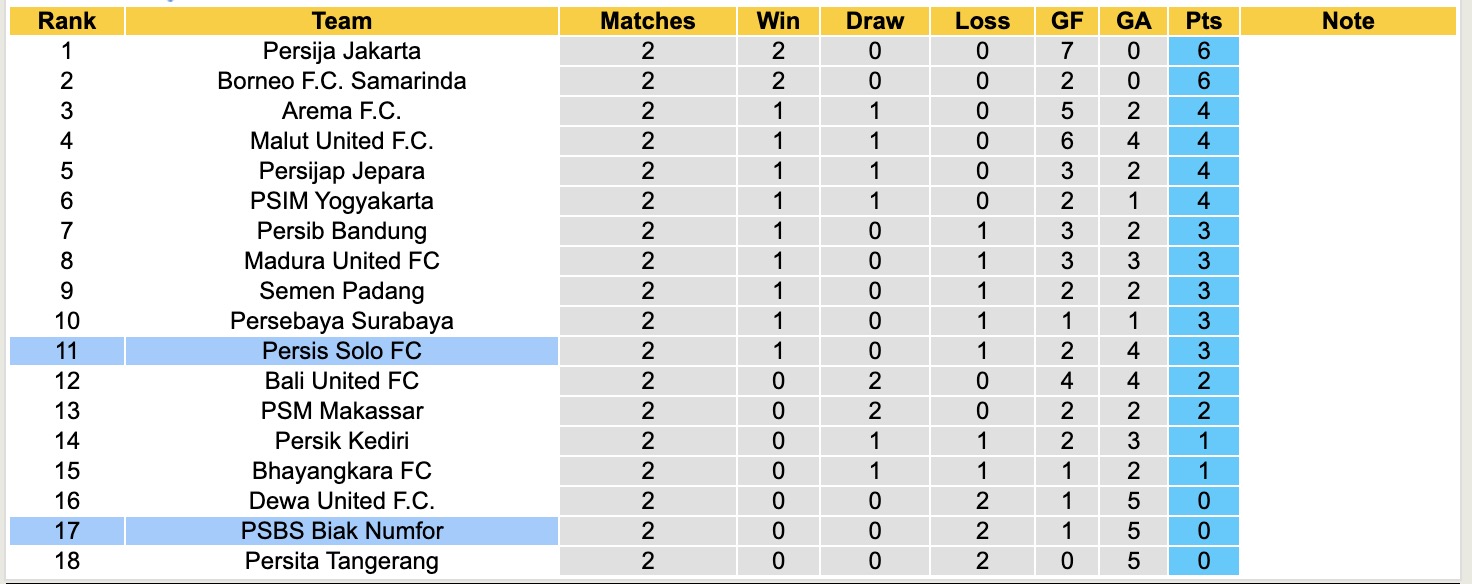Sort by the Team column header

tap(342, 21)
